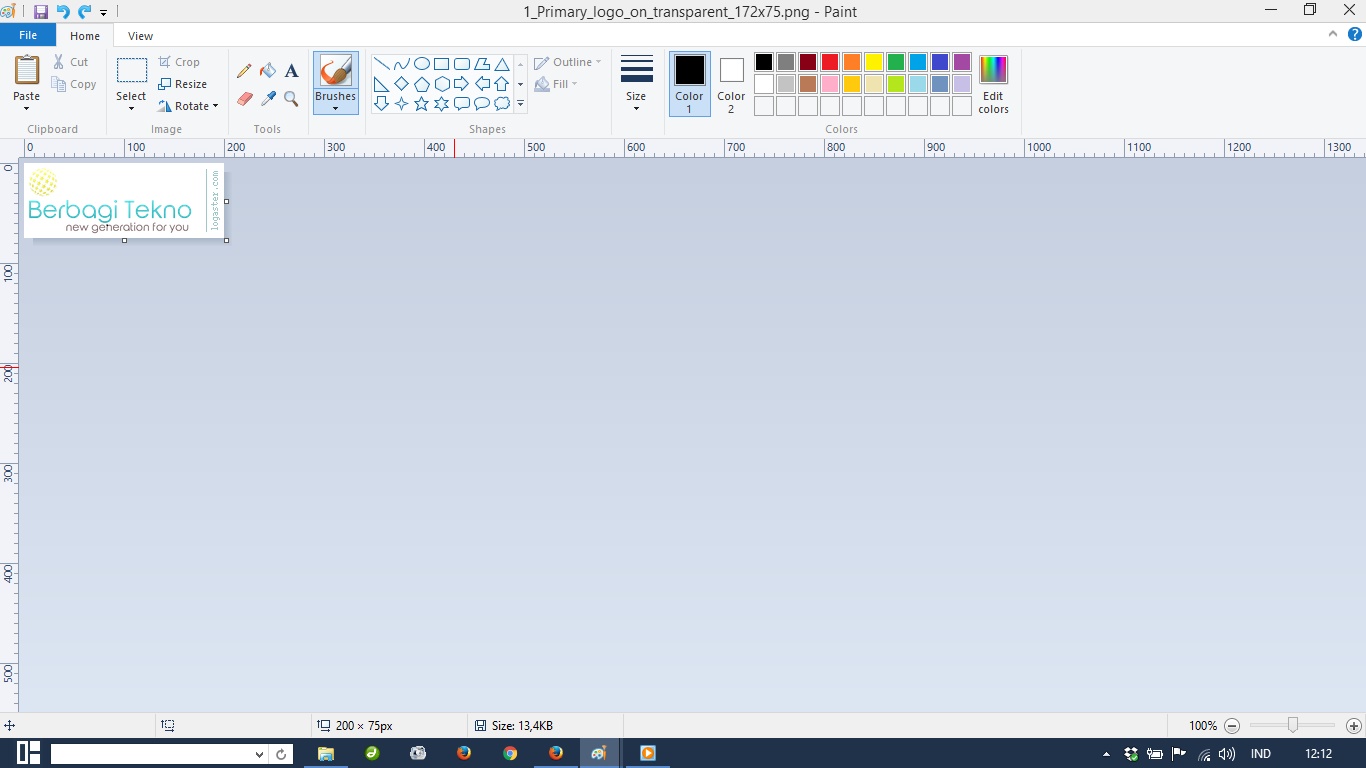Click the rectangular Select tool icon
1366x768 pixels.
[x=131, y=71]
